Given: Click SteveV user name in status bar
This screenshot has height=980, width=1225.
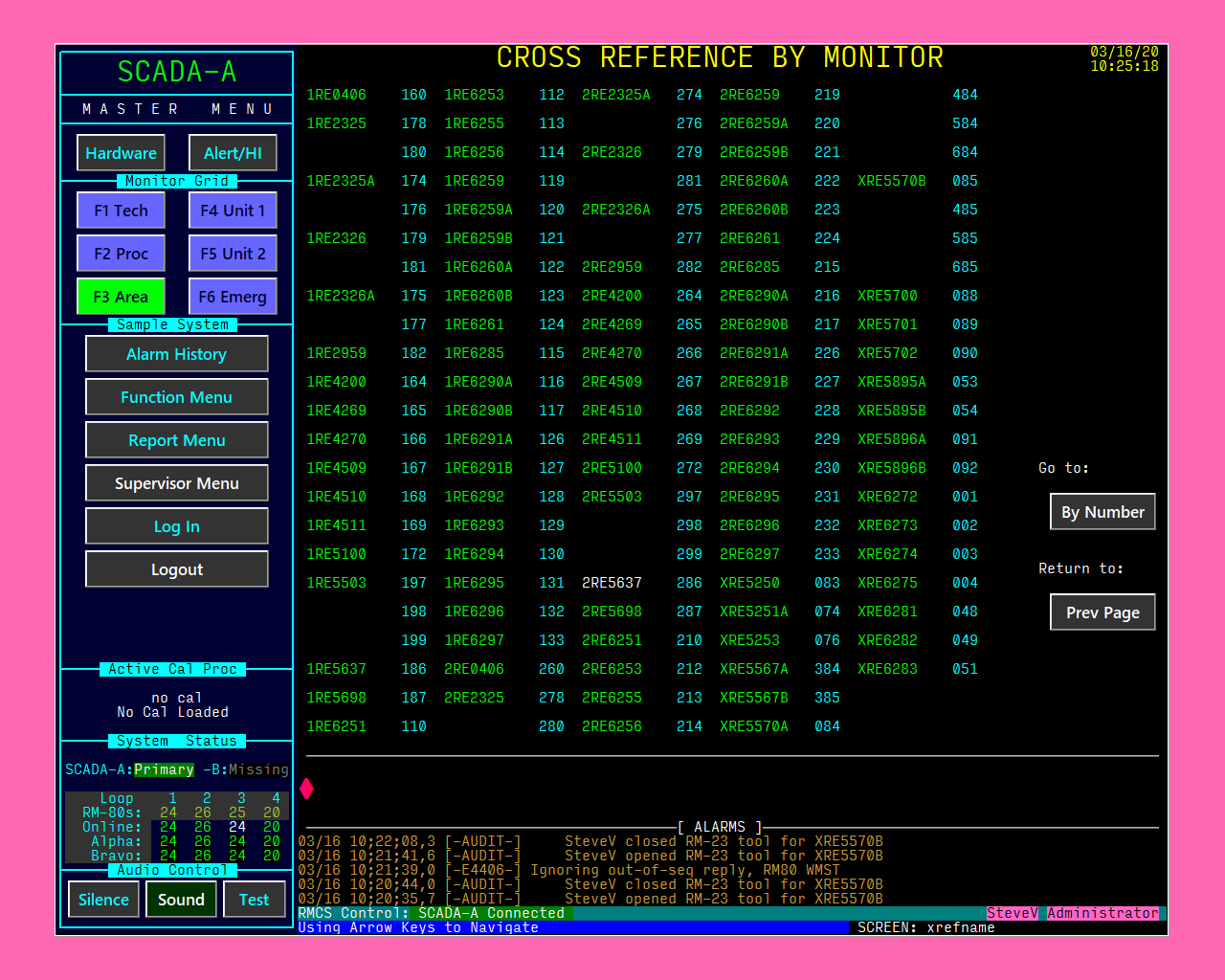Looking at the screenshot, I should tap(1013, 913).
